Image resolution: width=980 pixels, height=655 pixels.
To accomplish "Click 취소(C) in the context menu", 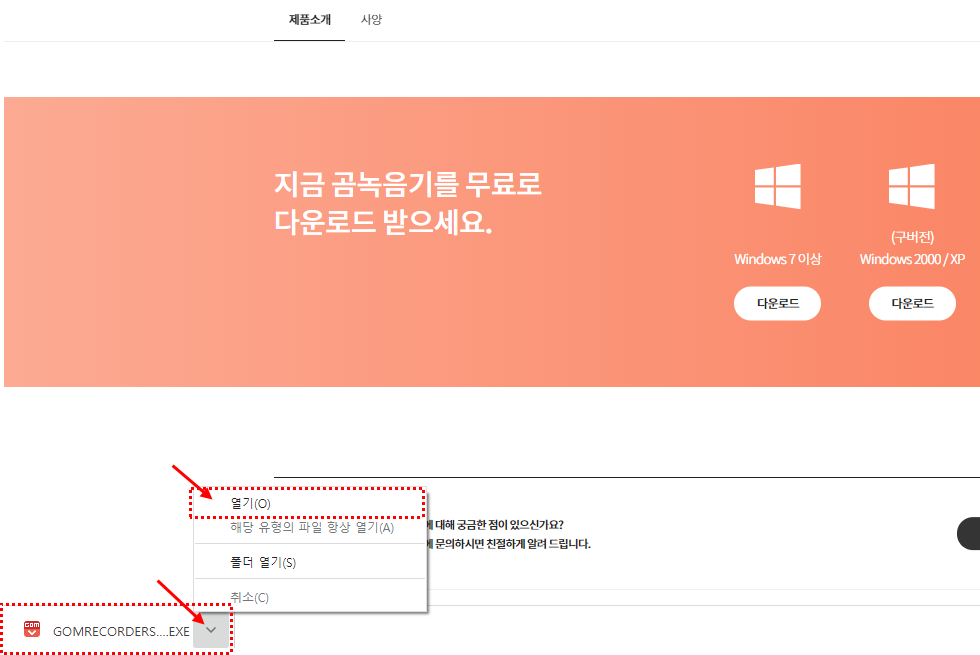I will coord(310,598).
